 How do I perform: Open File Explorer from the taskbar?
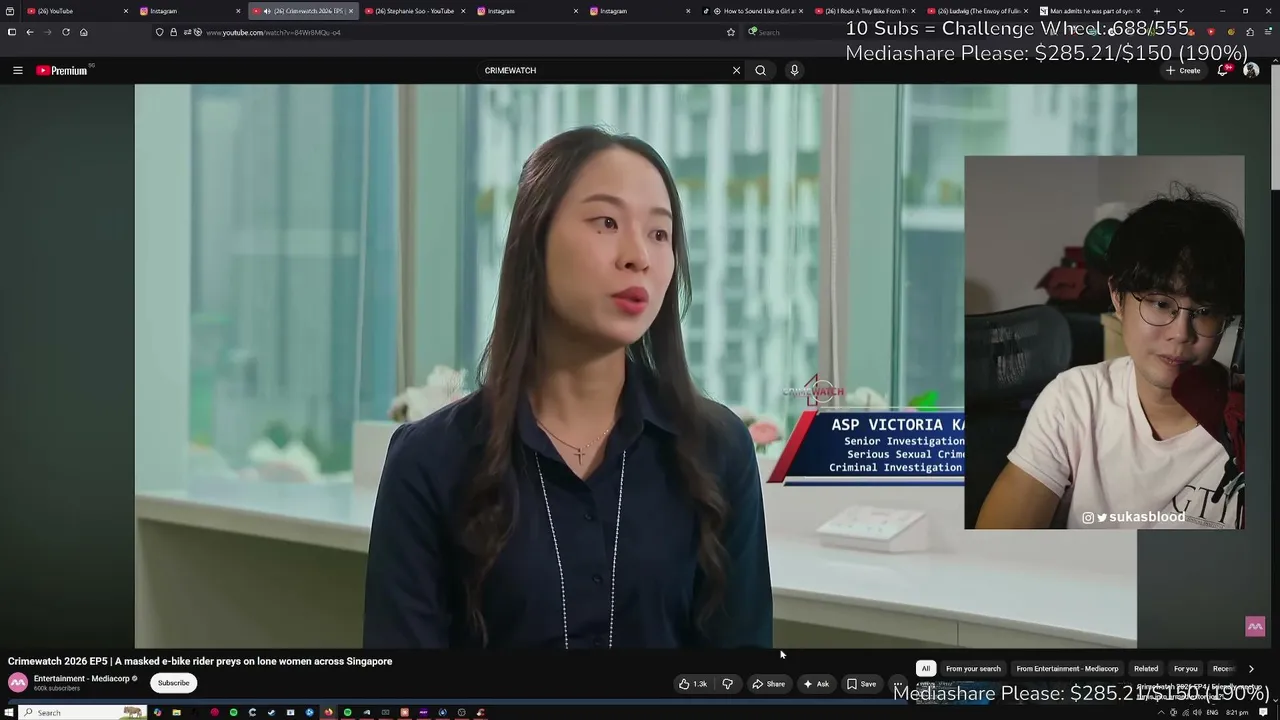click(x=176, y=712)
